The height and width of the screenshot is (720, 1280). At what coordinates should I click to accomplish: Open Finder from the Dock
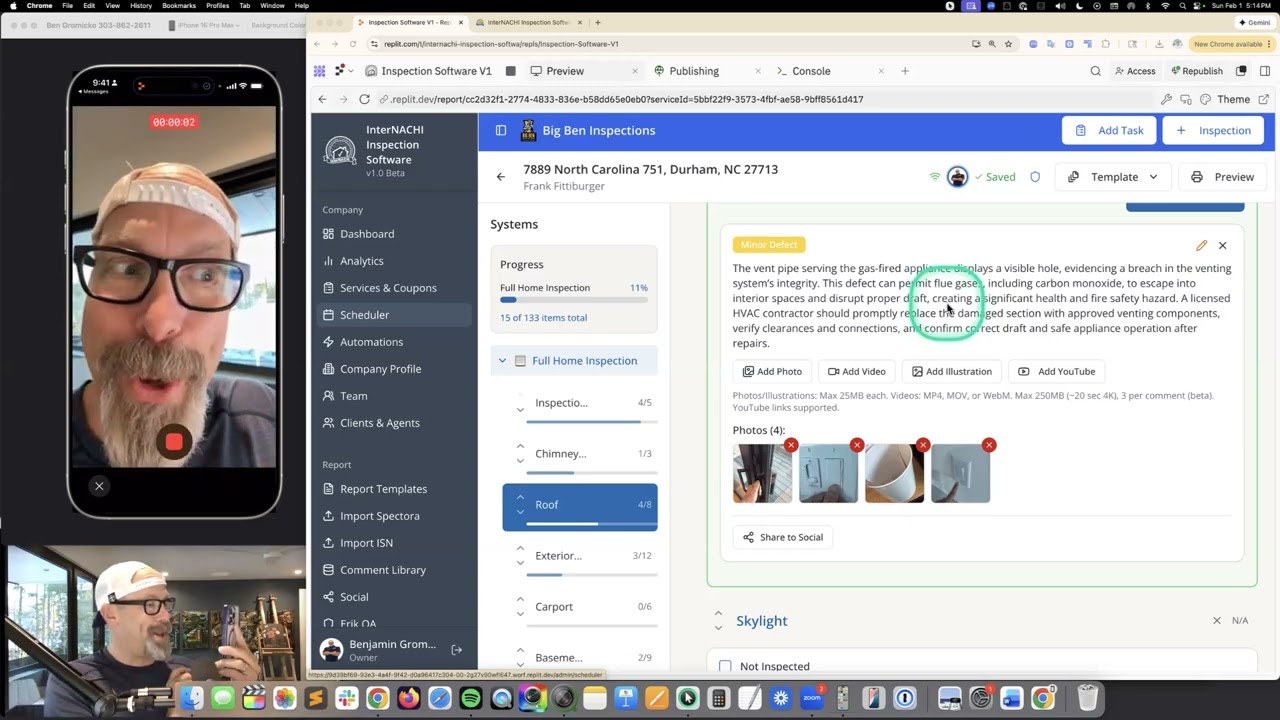point(192,697)
